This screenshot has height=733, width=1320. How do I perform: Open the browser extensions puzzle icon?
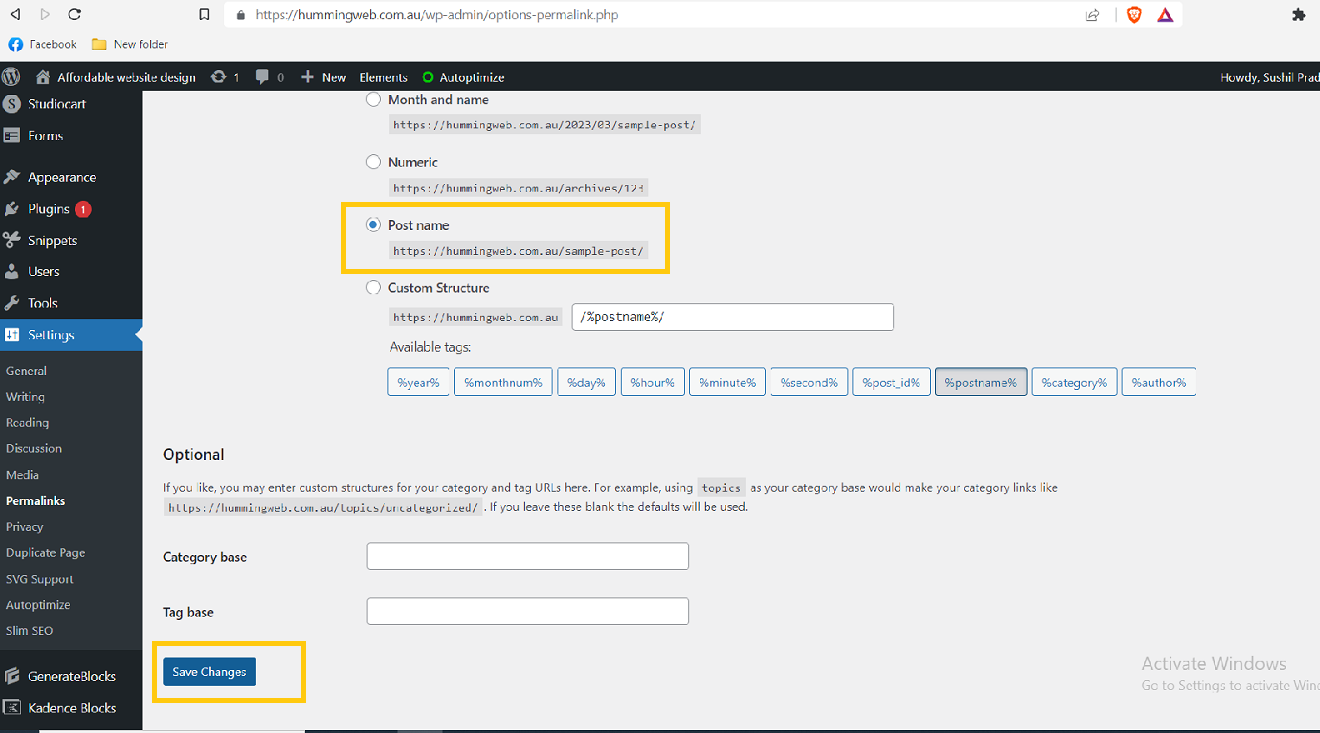(1298, 15)
